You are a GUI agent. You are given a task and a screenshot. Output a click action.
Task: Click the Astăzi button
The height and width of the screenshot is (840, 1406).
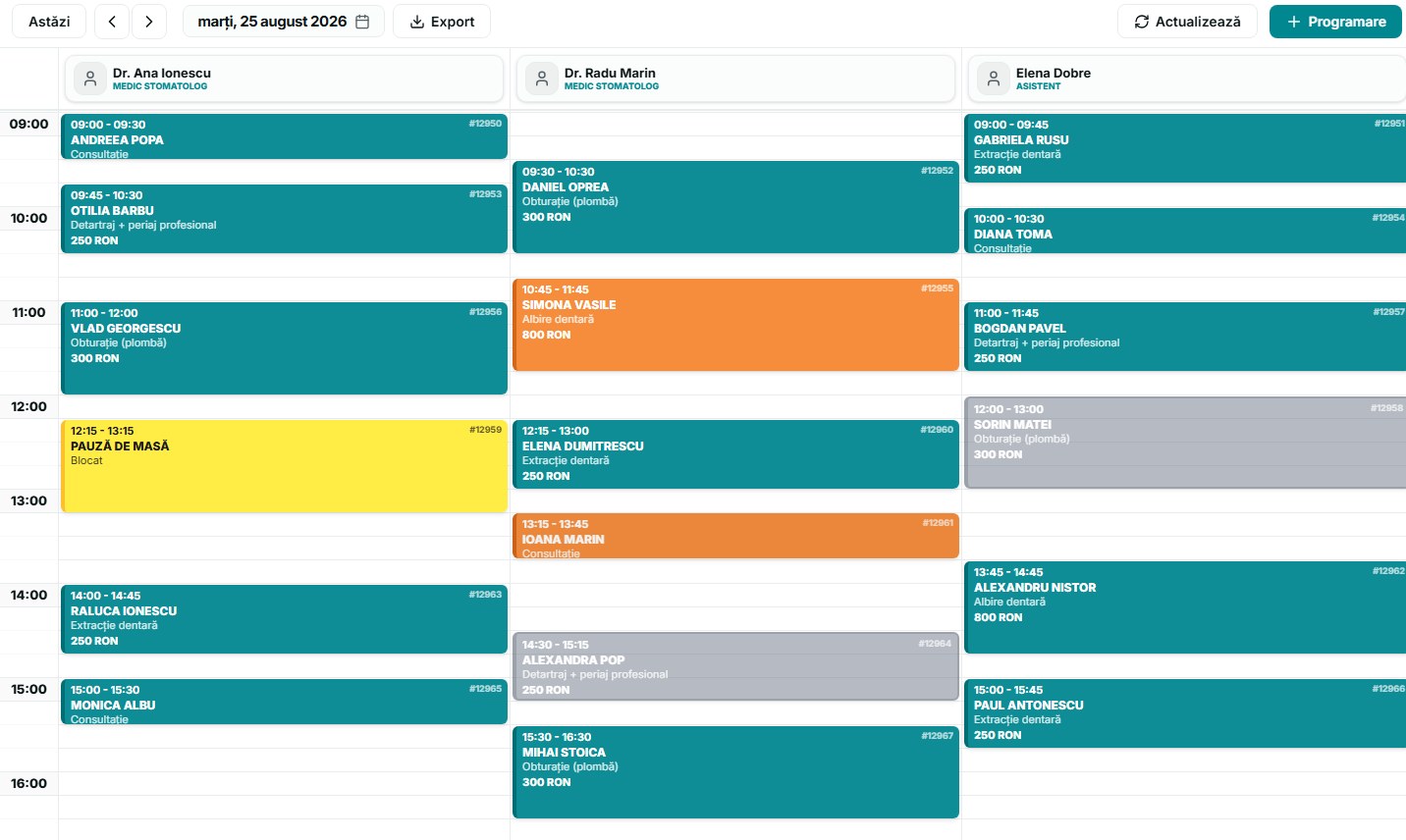[49, 22]
